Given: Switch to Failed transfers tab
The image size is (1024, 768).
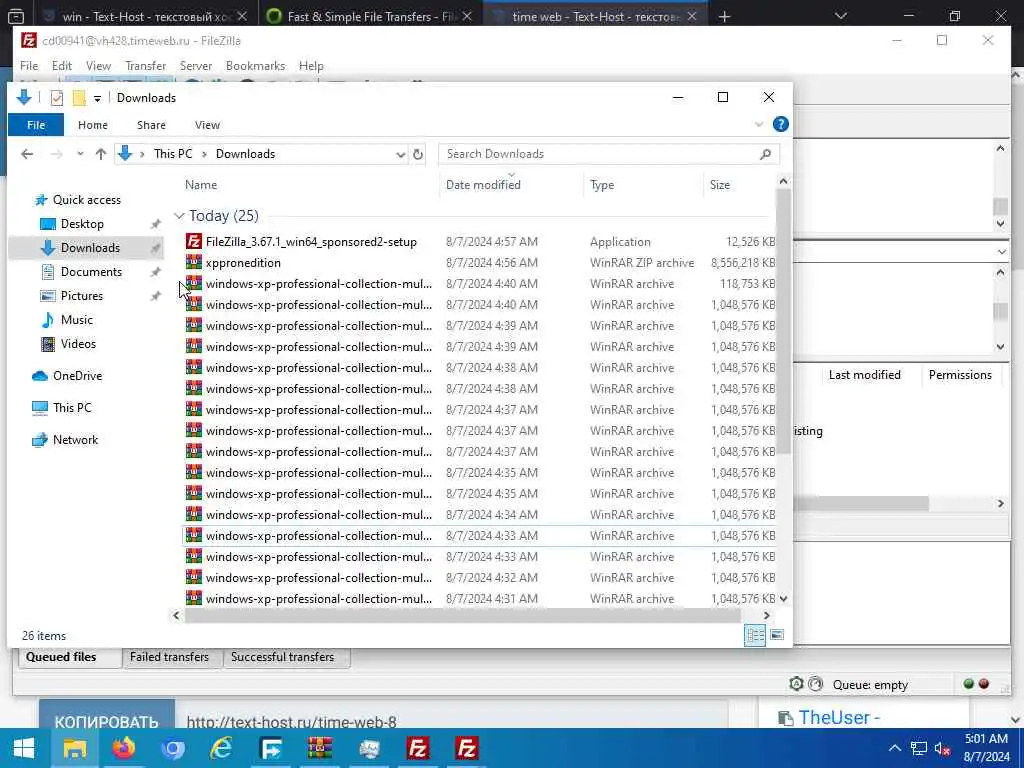Looking at the screenshot, I should (x=169, y=658).
